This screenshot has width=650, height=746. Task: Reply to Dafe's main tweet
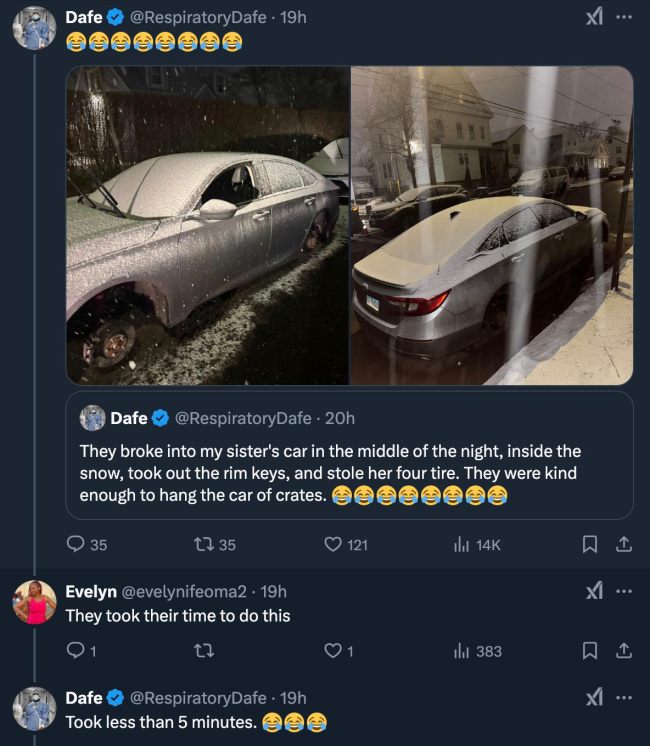point(76,545)
